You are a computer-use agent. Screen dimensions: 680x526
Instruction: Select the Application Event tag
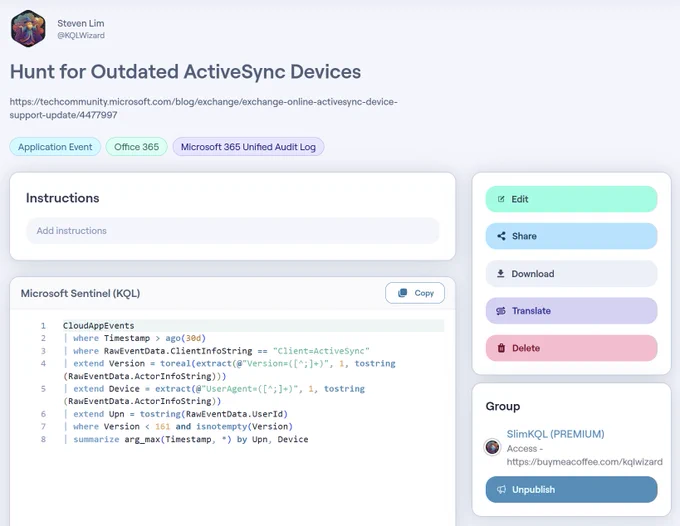(x=55, y=147)
